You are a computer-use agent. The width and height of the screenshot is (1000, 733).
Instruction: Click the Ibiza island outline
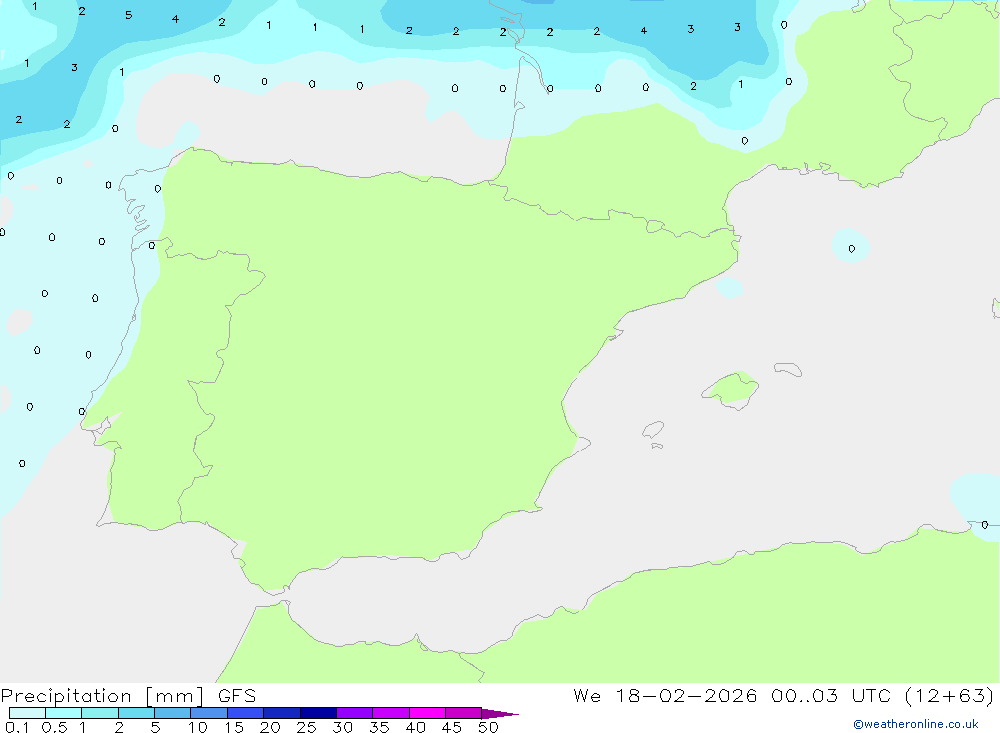tap(653, 430)
